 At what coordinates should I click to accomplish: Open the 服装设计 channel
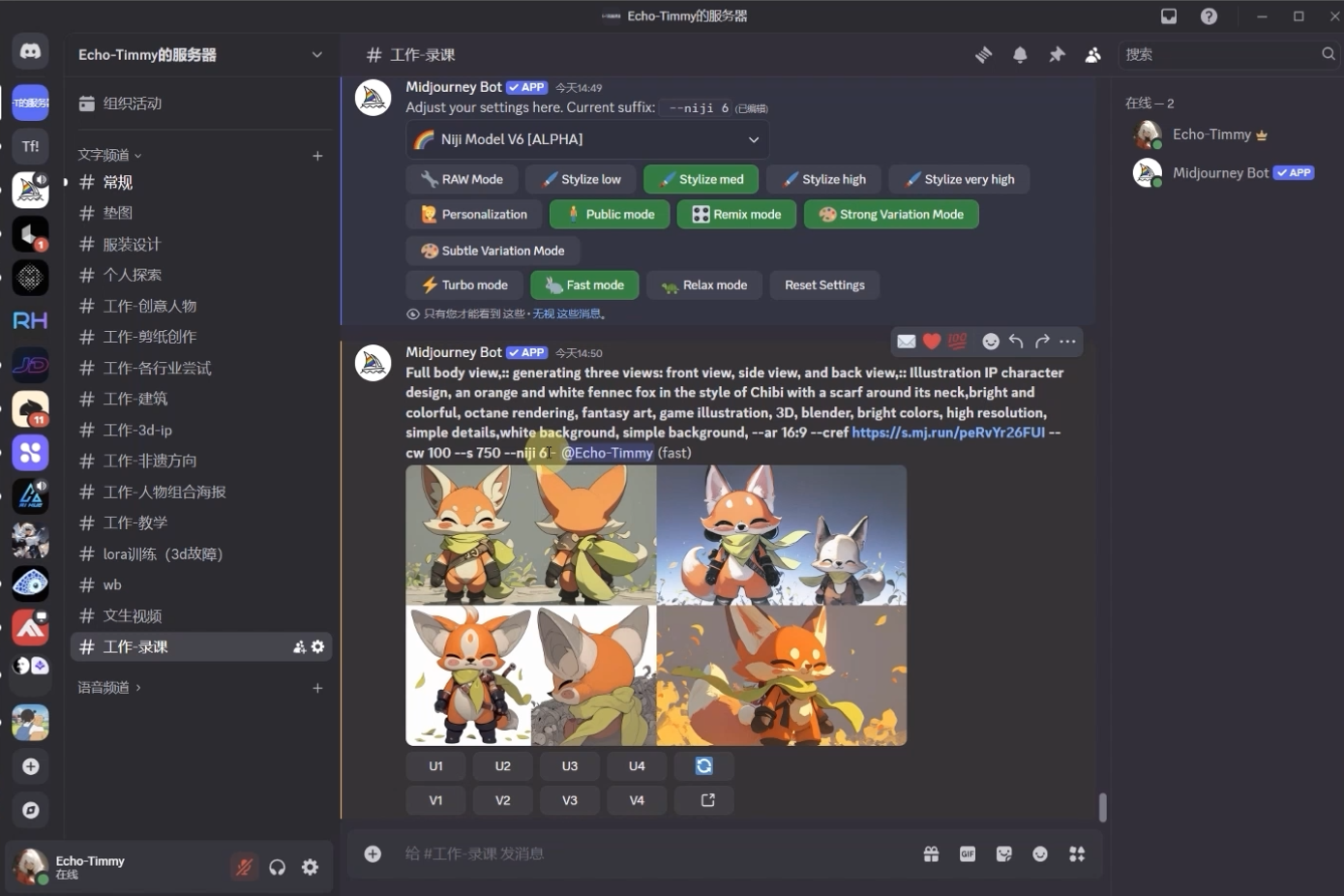pyautogui.click(x=201, y=244)
